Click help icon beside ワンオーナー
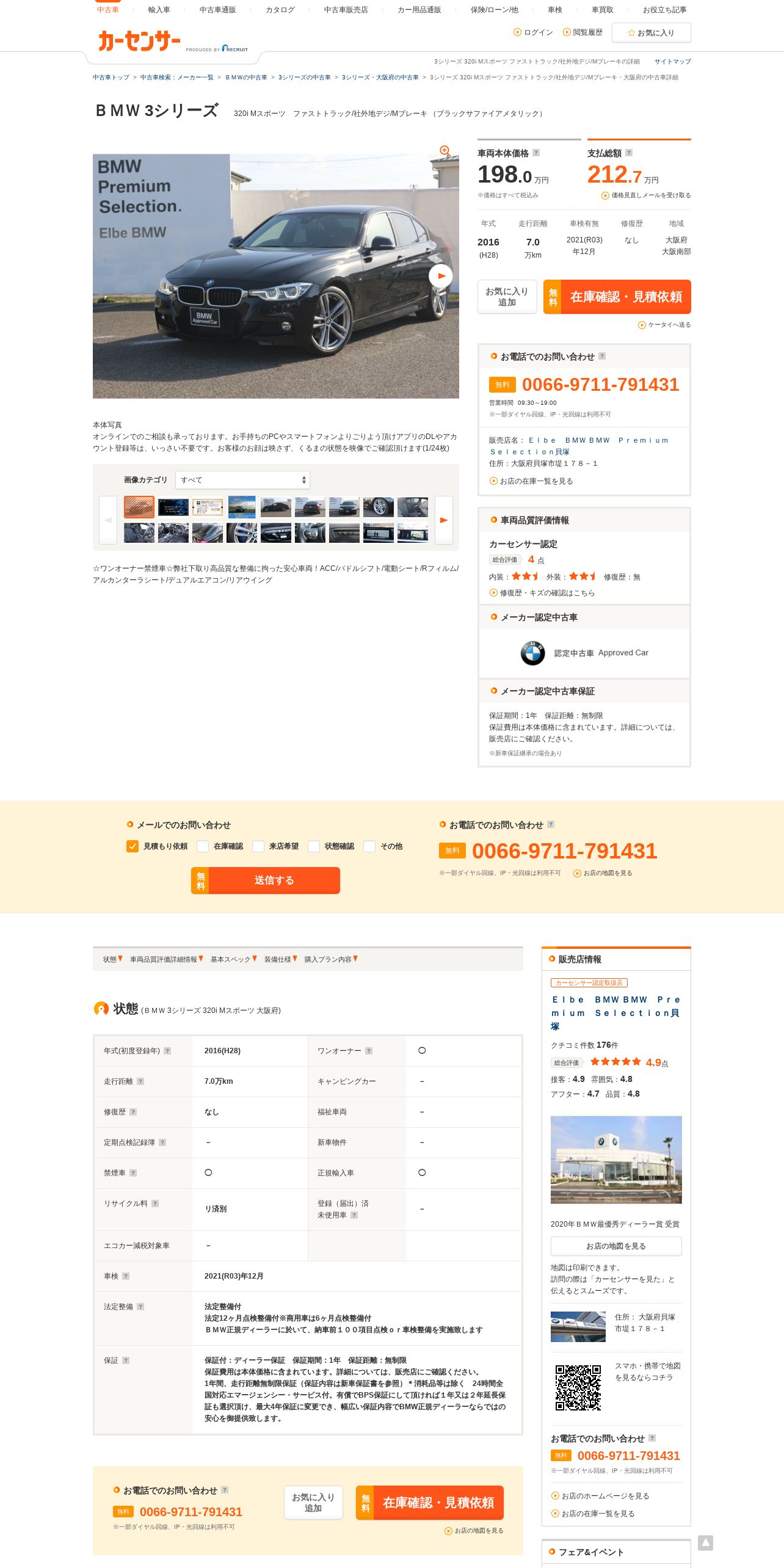Image resolution: width=784 pixels, height=1568 pixels. point(369,1051)
